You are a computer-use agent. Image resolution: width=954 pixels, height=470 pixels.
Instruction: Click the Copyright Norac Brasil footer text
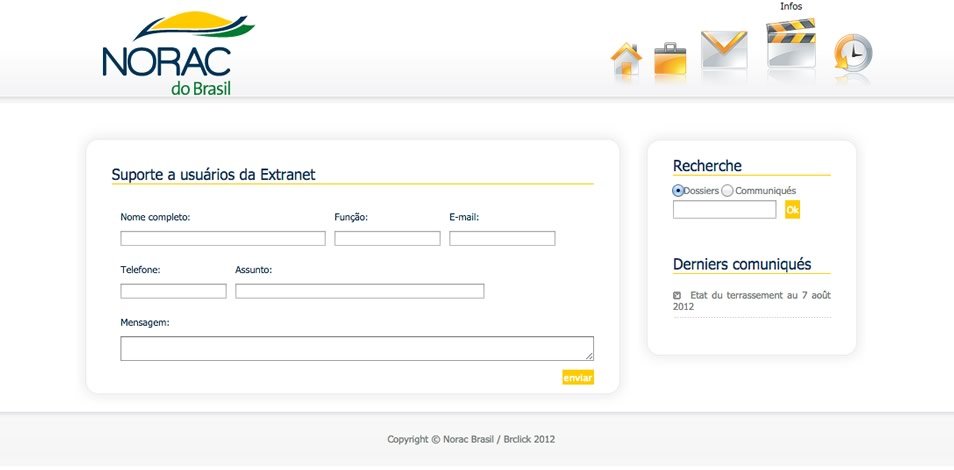[471, 439]
